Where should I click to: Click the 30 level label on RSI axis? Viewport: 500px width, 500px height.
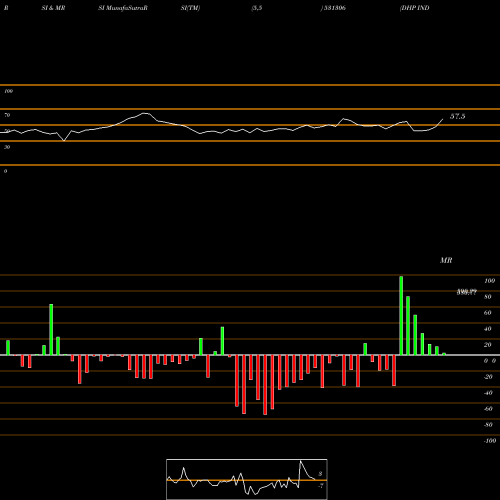(x=7, y=147)
